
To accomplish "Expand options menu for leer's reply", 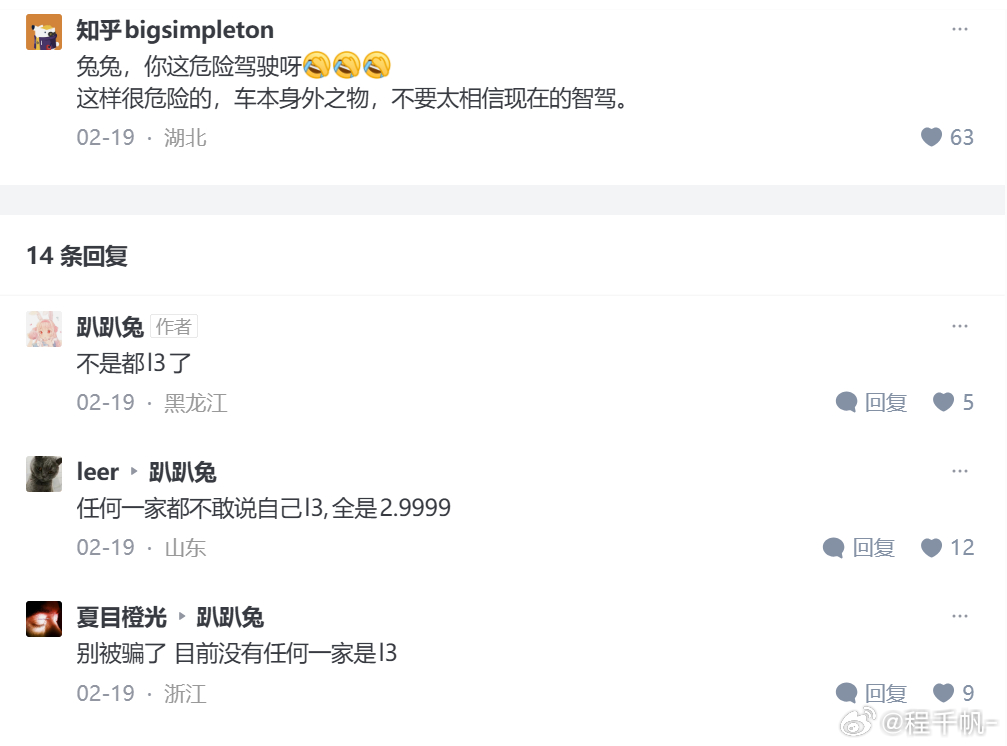I will [961, 470].
